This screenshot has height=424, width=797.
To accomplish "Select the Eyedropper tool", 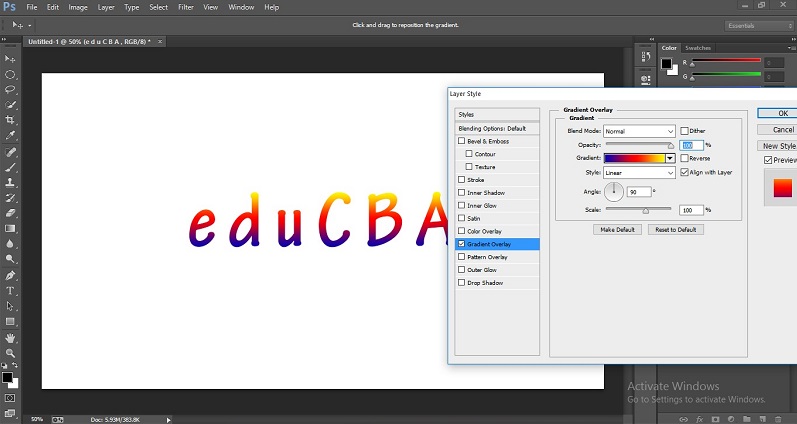I will click(10, 135).
